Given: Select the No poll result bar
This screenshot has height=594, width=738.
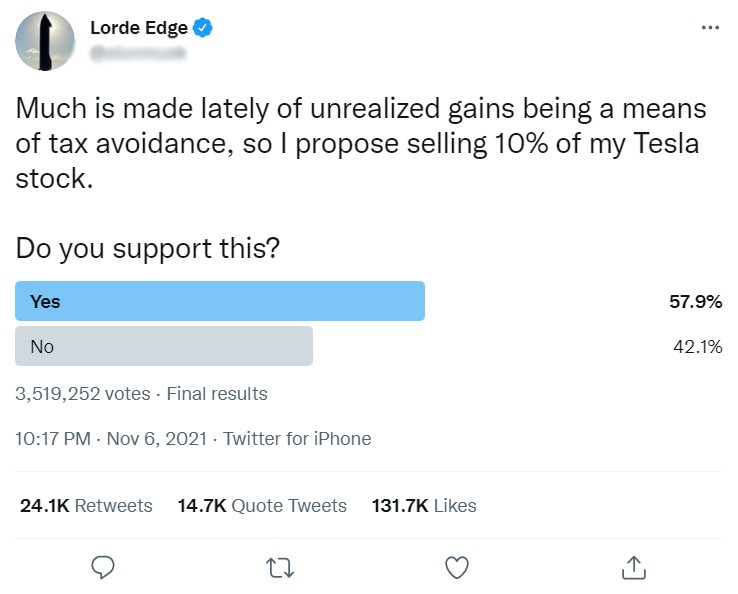Looking at the screenshot, I should click(164, 346).
